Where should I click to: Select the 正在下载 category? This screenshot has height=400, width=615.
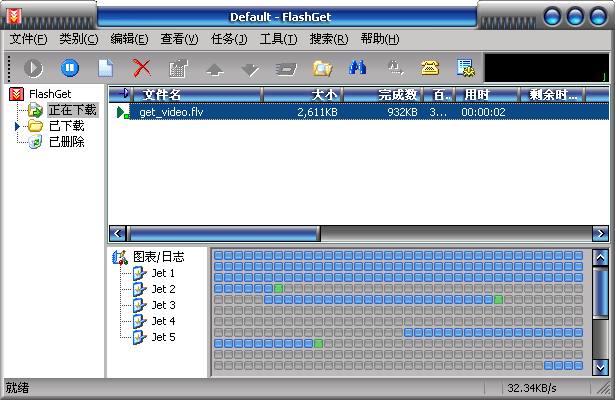click(73, 110)
